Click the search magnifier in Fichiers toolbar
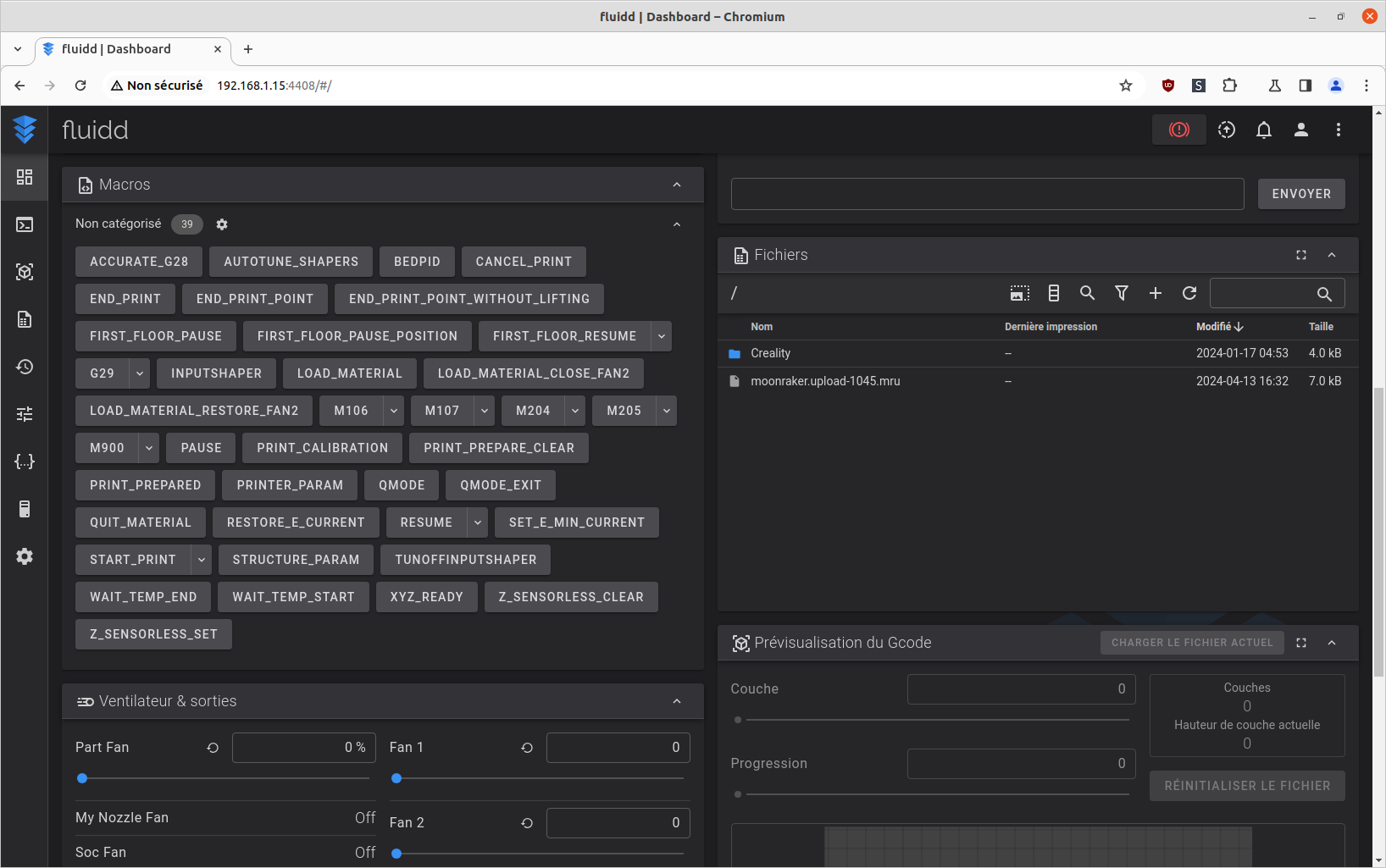The height and width of the screenshot is (868, 1386). pos(1088,293)
